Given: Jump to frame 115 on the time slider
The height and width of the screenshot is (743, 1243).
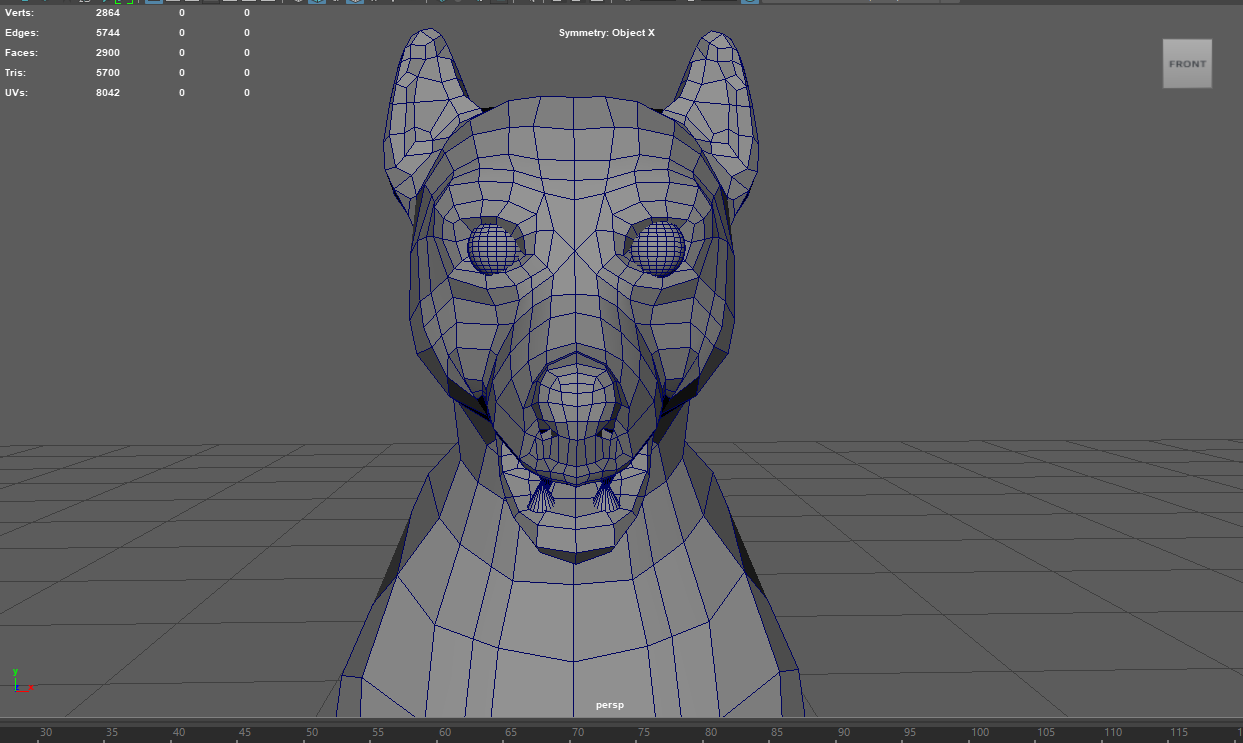Looking at the screenshot, I should click(1179, 733).
